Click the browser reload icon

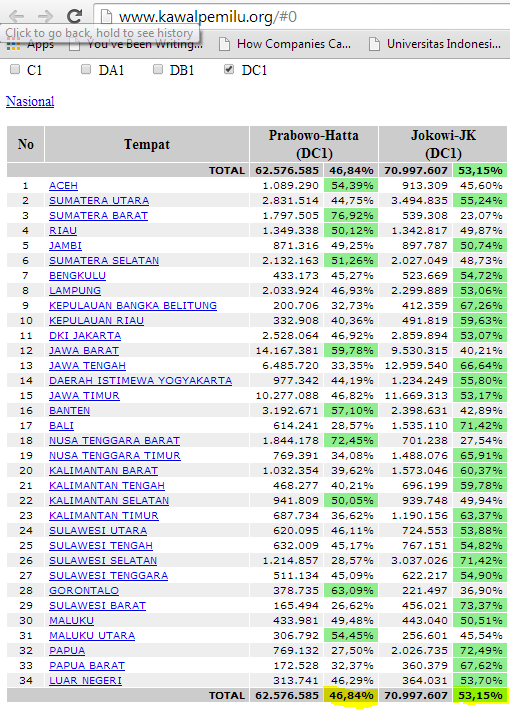coord(74,16)
